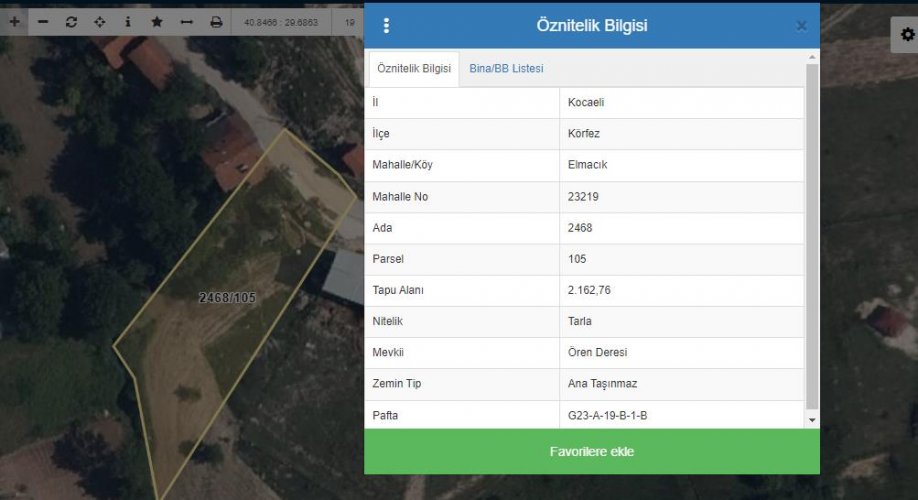918x500 pixels.
Task: Click the Favorilere ekle button
Action: (592, 452)
